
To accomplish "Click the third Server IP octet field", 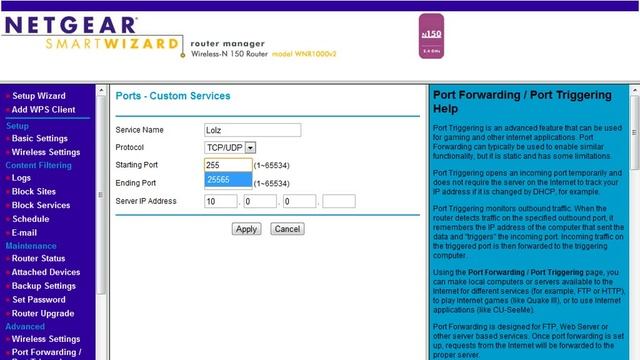I will (300, 201).
